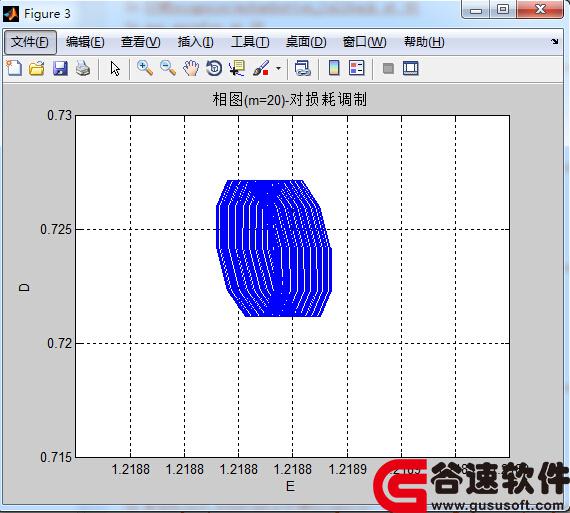Insert a legend using the toolbar icon
Image resolution: width=570 pixels, height=513 pixels.
coord(357,68)
